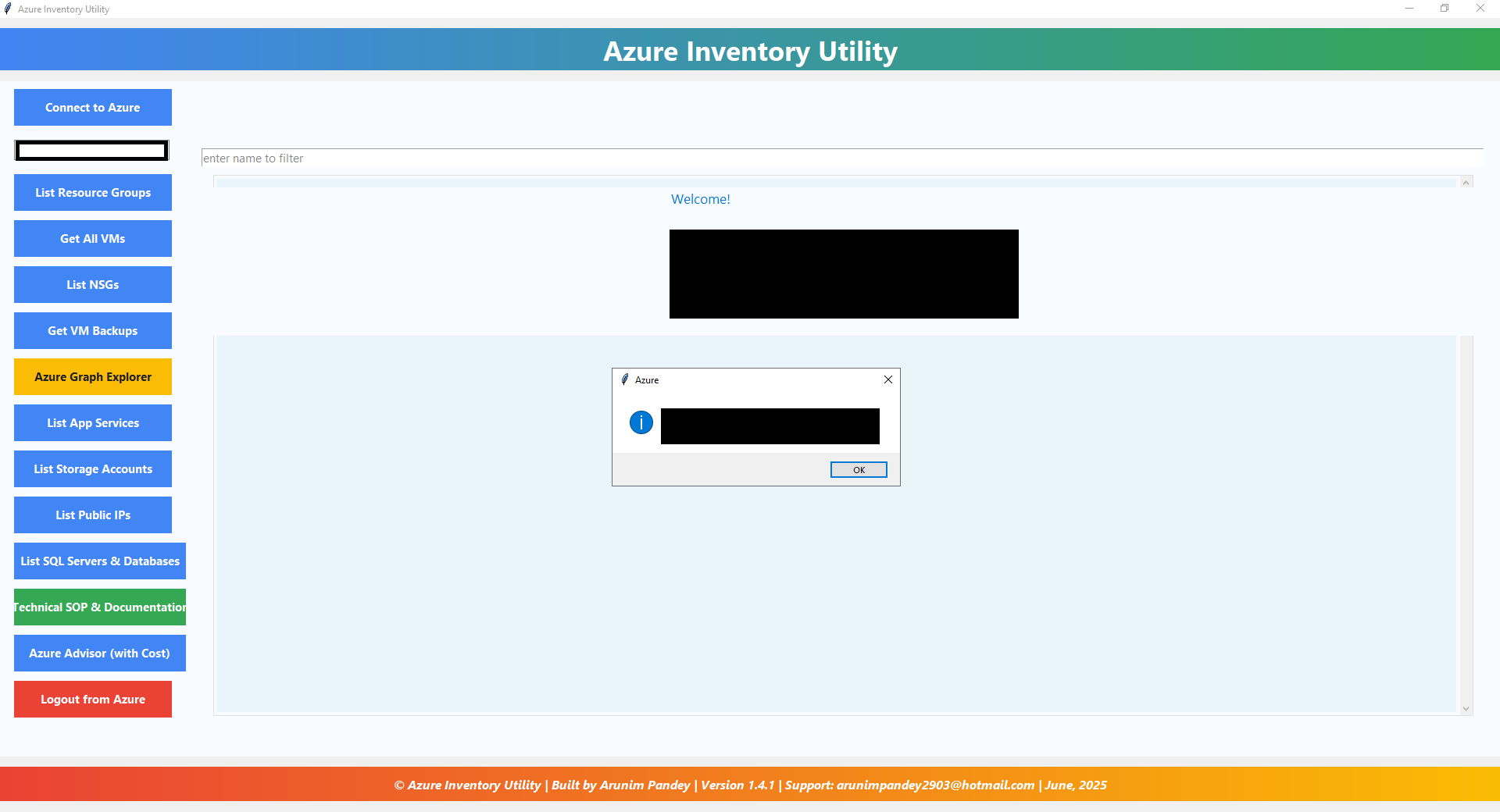Click scrollbar up arrow near Welcome
This screenshot has height=812, width=1500.
[x=1466, y=182]
